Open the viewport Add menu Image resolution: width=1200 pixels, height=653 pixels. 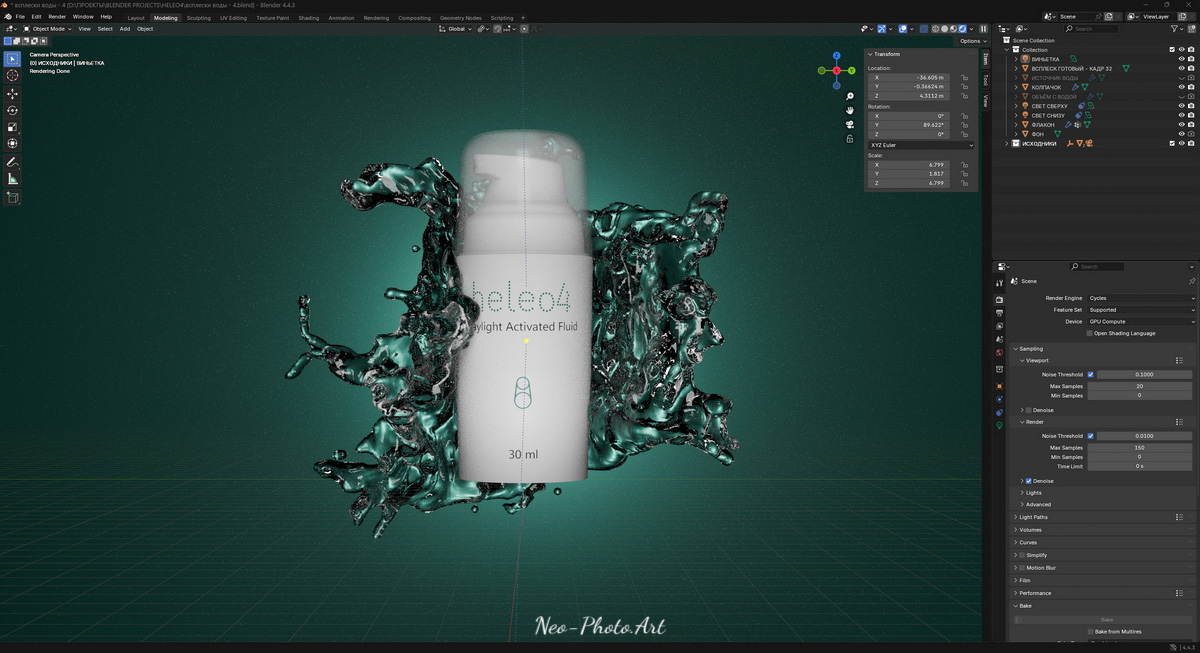[x=125, y=29]
